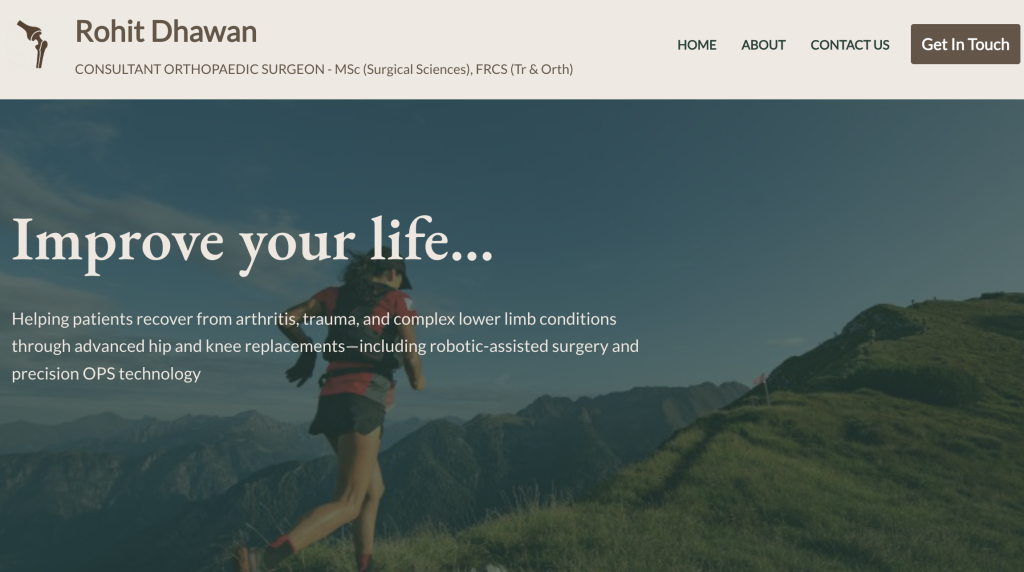Open CONTACT US in the navigation

(x=850, y=45)
